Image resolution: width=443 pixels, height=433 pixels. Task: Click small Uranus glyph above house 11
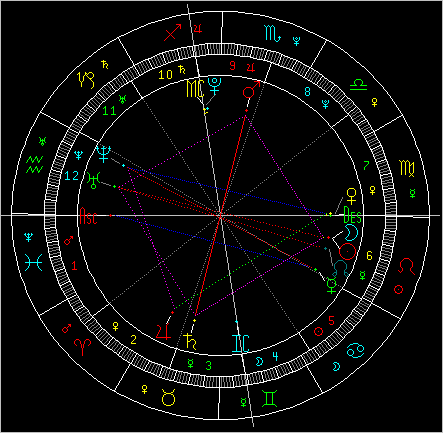pyautogui.click(x=123, y=99)
